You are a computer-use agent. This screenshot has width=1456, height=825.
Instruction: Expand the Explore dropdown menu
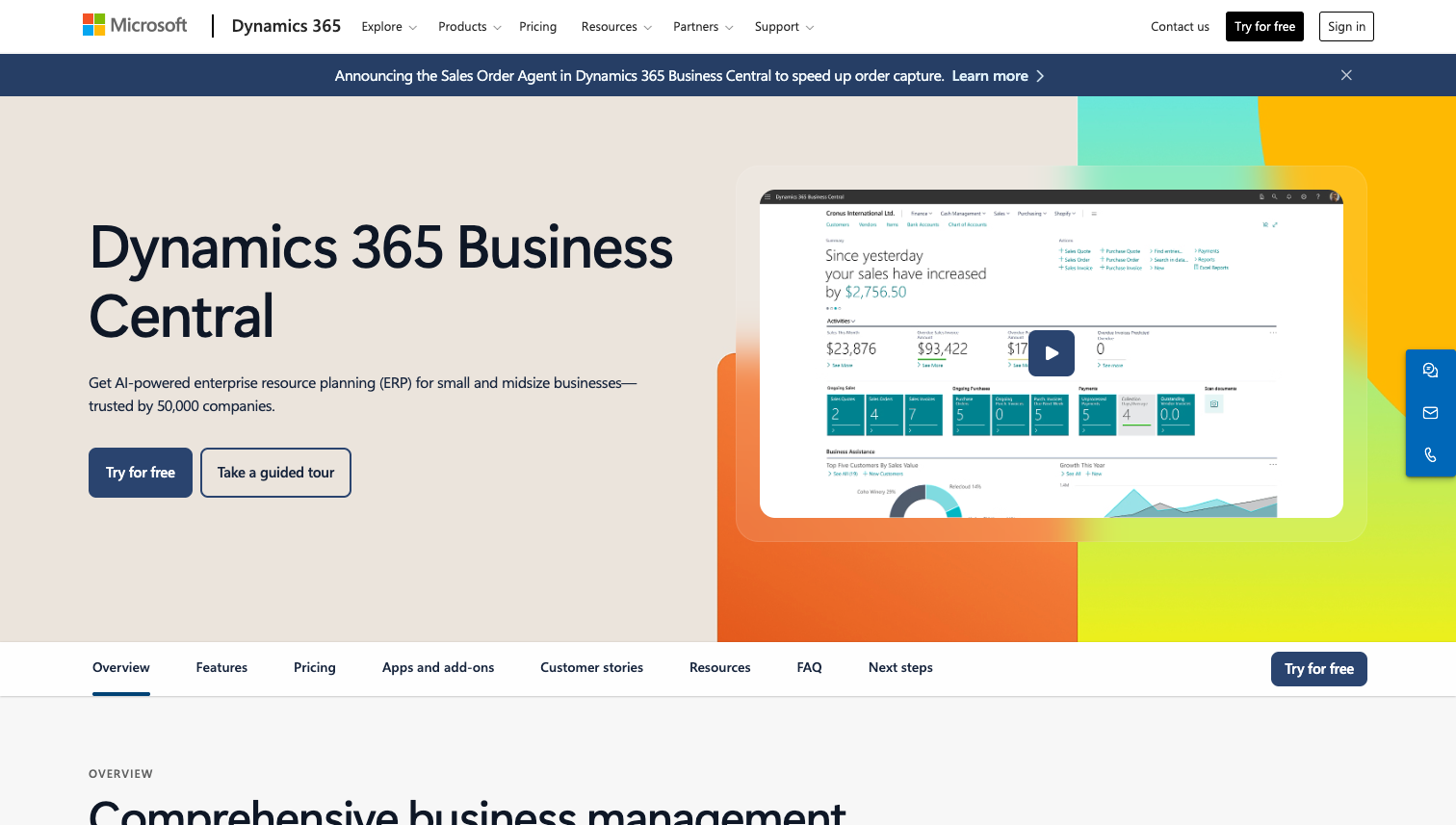[x=389, y=27]
